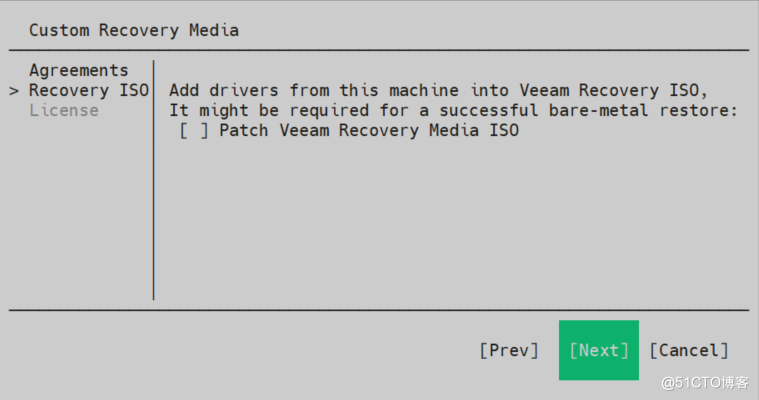Return to previous step with Prev

[x=509, y=350]
